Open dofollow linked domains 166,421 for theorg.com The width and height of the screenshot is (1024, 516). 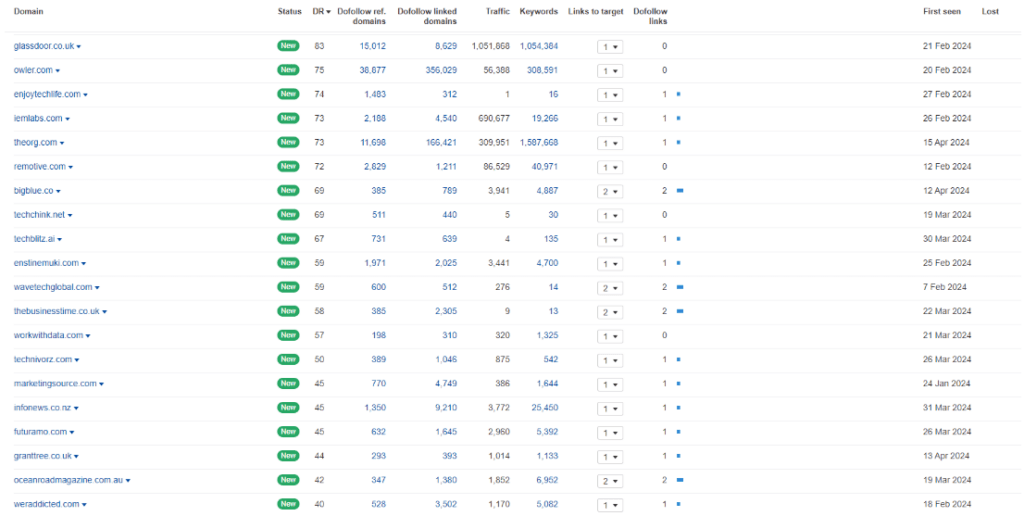pos(441,143)
